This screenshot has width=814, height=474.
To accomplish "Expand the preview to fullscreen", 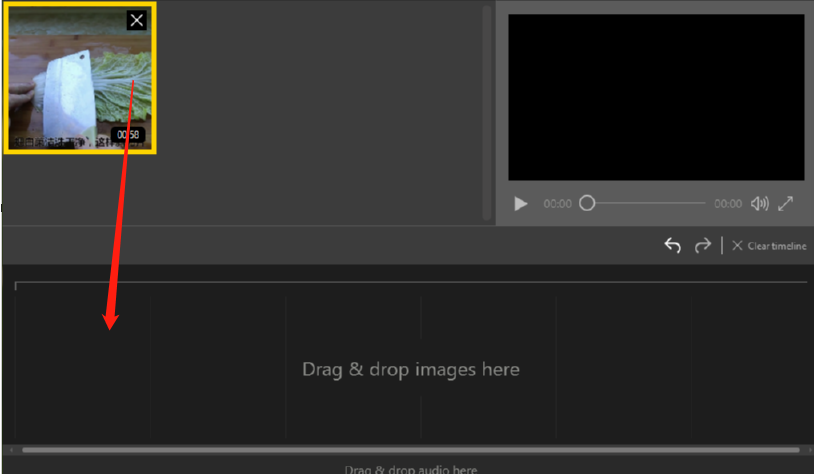I will click(x=785, y=204).
